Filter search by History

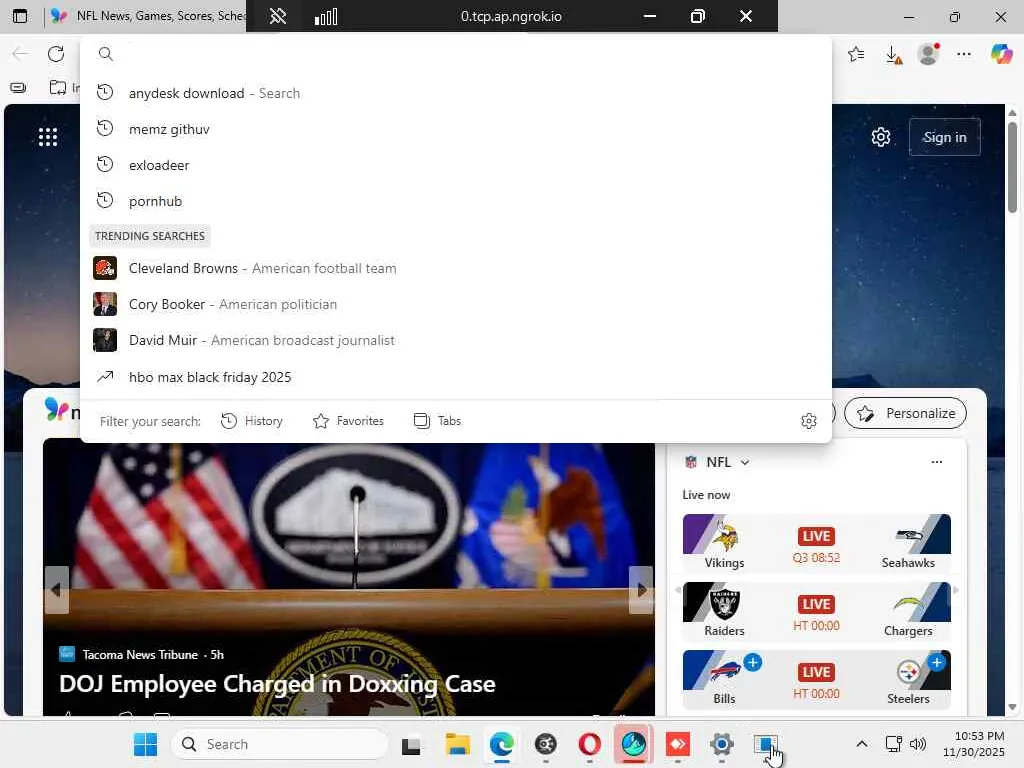pyautogui.click(x=252, y=421)
